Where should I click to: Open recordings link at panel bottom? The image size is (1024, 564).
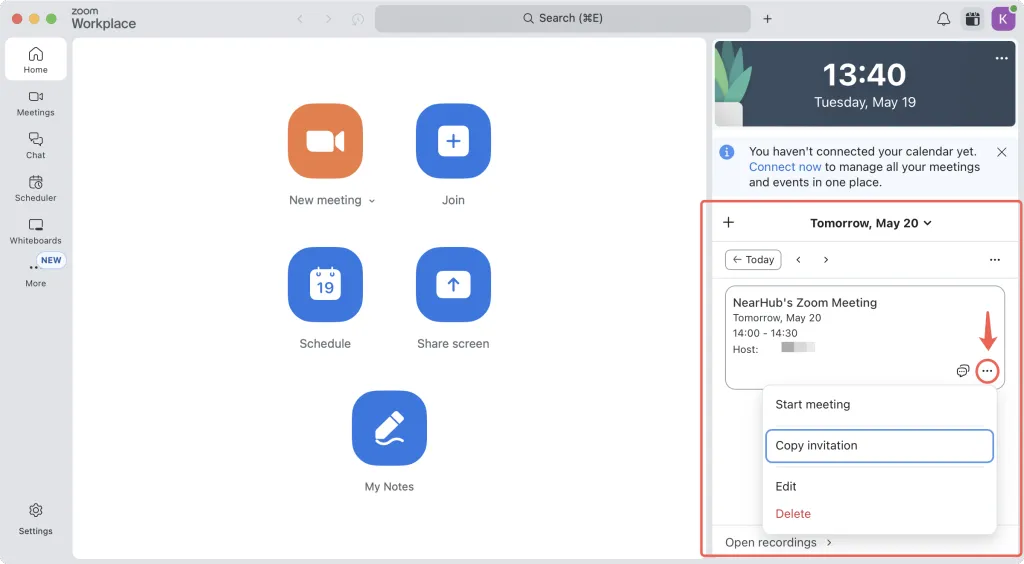(x=778, y=542)
